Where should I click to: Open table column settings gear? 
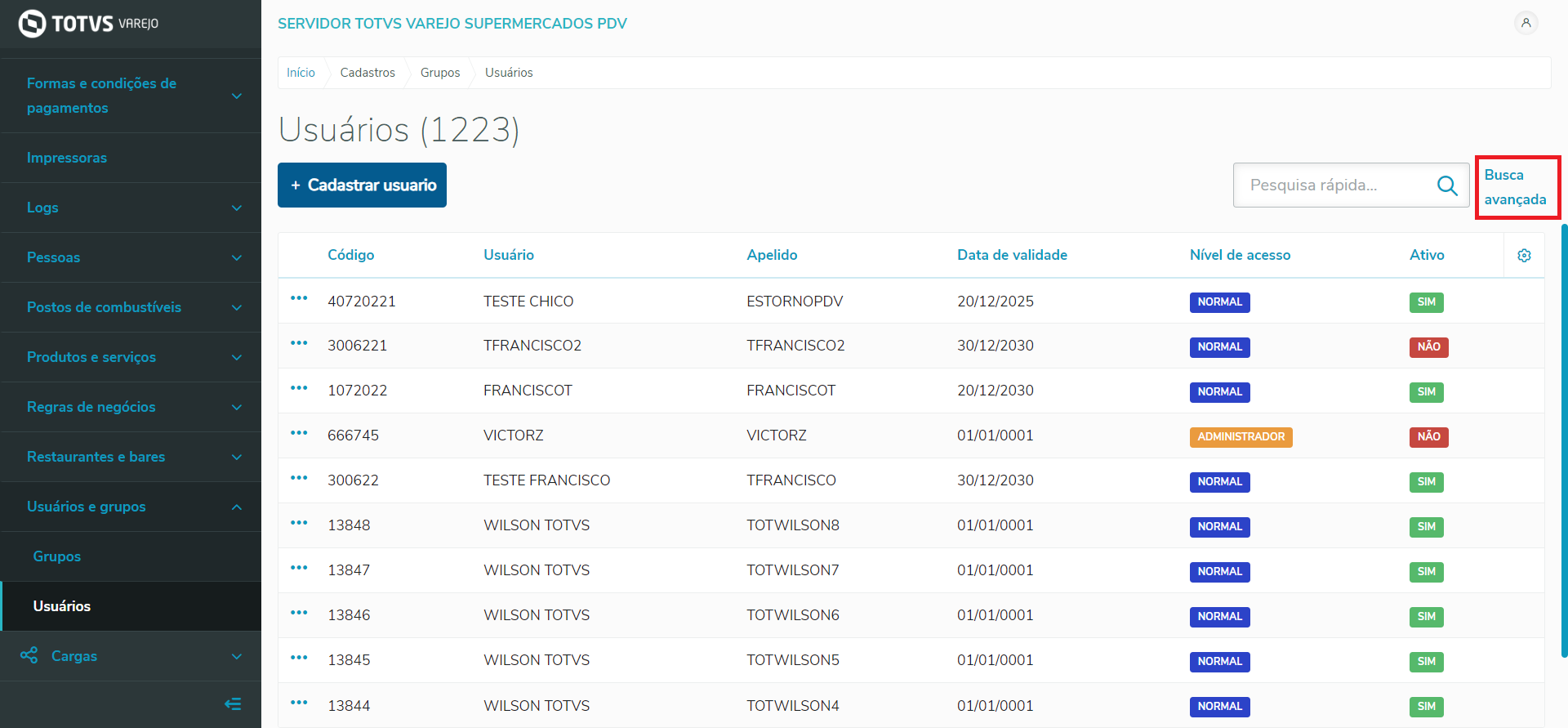coord(1524,256)
